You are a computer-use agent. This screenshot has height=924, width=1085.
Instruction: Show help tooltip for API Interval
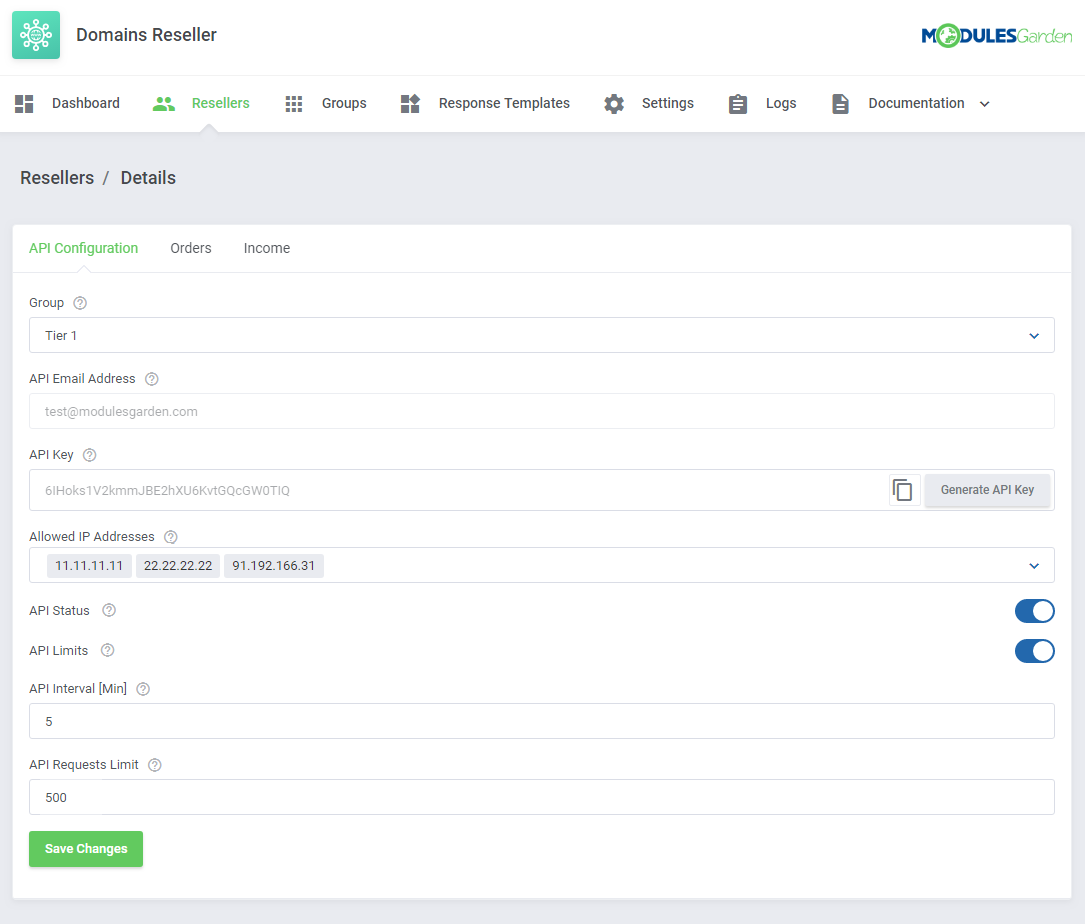143,689
